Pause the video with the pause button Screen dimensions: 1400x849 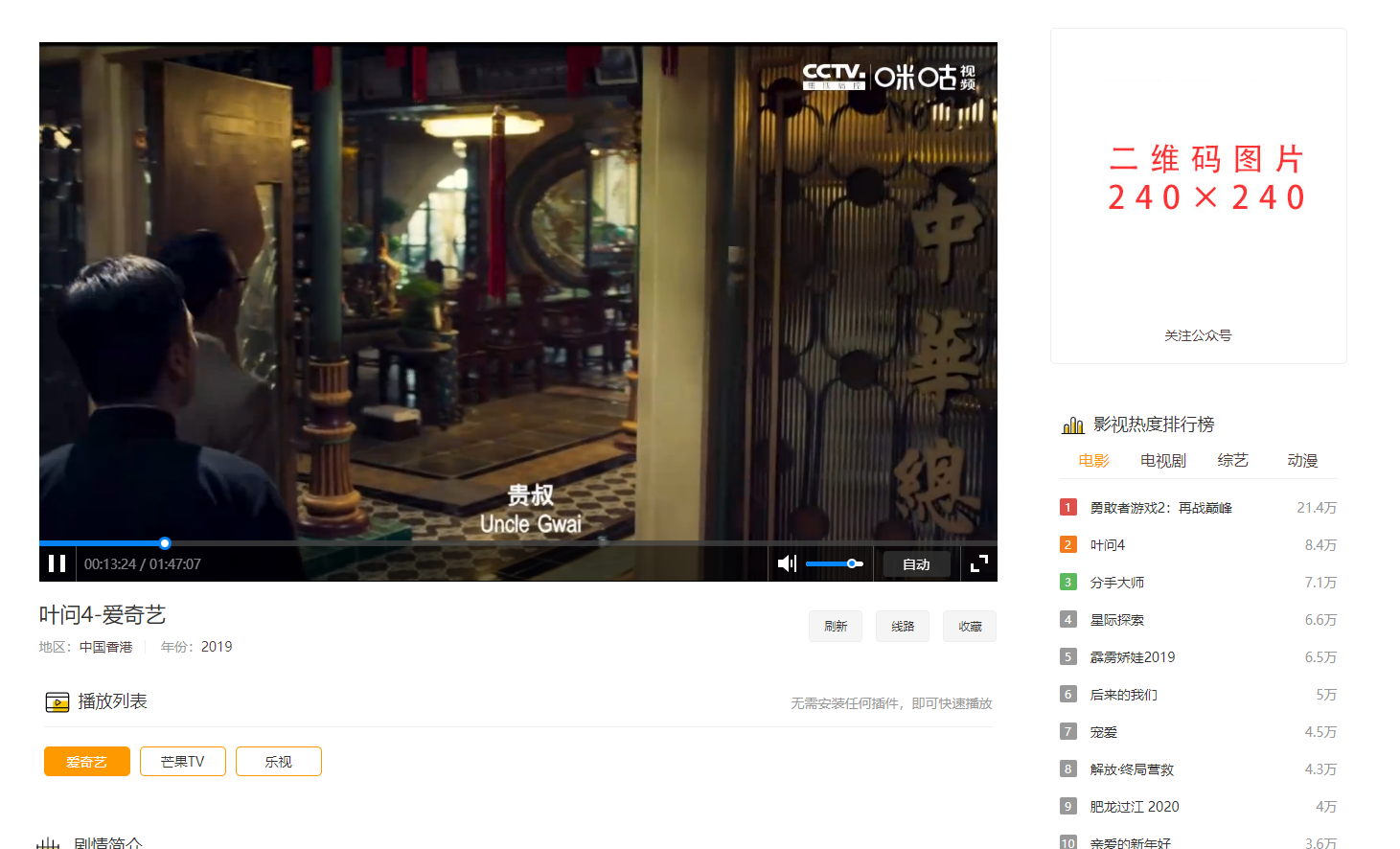57,563
